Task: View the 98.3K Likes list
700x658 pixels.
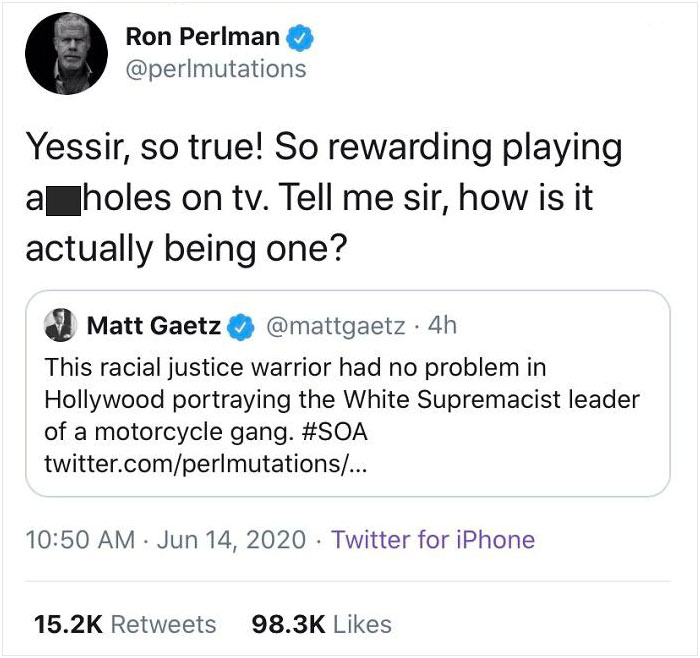Action: pyautogui.click(x=322, y=625)
